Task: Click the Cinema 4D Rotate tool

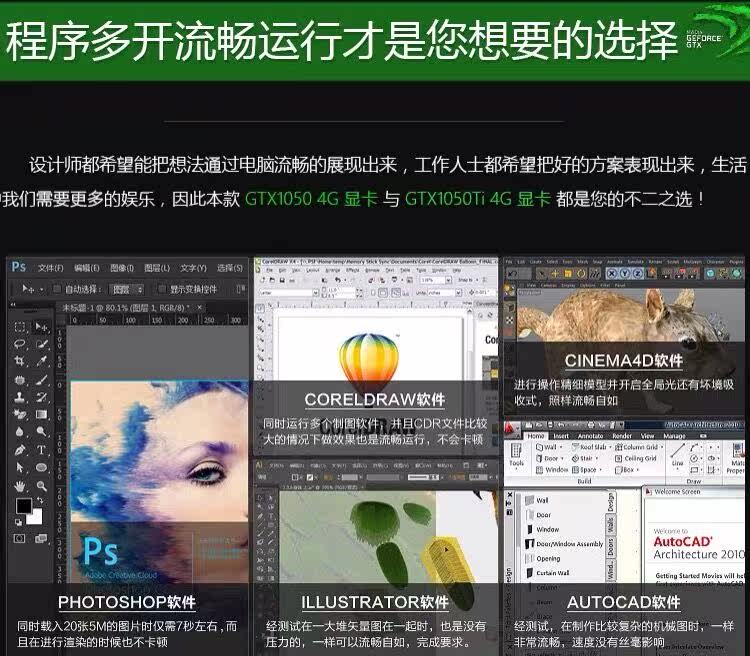Action: coord(581,274)
